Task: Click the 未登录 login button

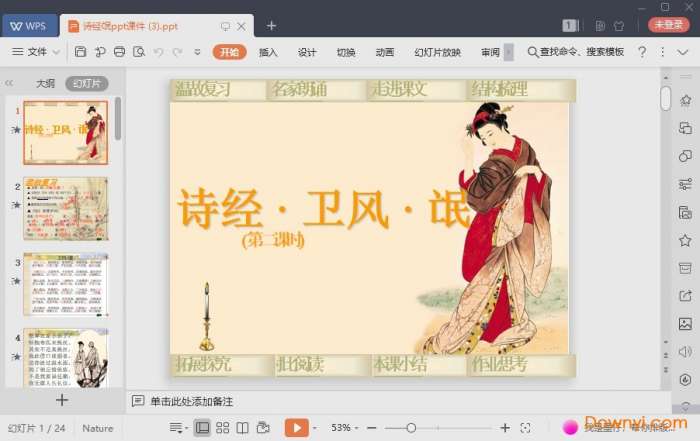Action: click(668, 25)
